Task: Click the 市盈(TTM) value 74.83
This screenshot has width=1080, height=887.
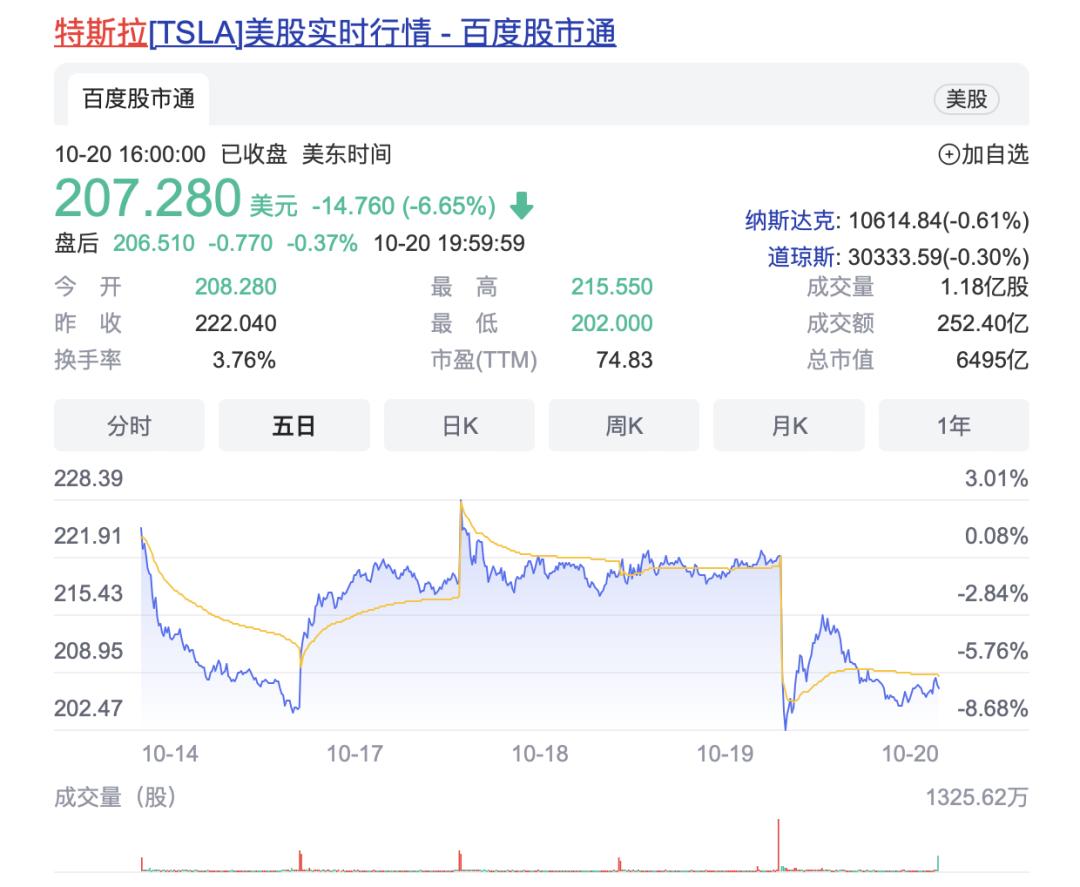Action: 624,359
